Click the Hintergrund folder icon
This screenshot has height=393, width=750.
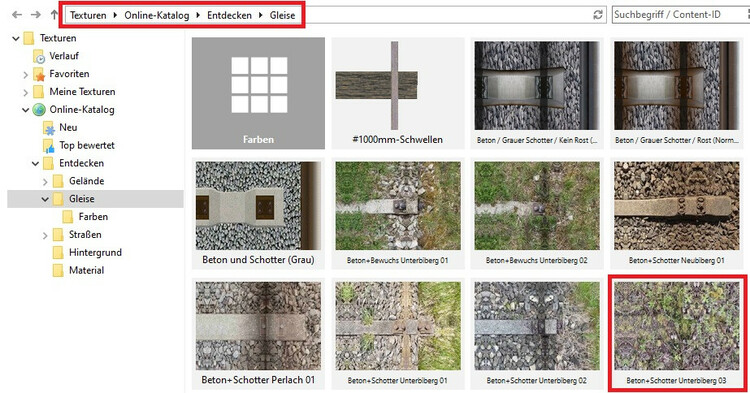click(58, 252)
